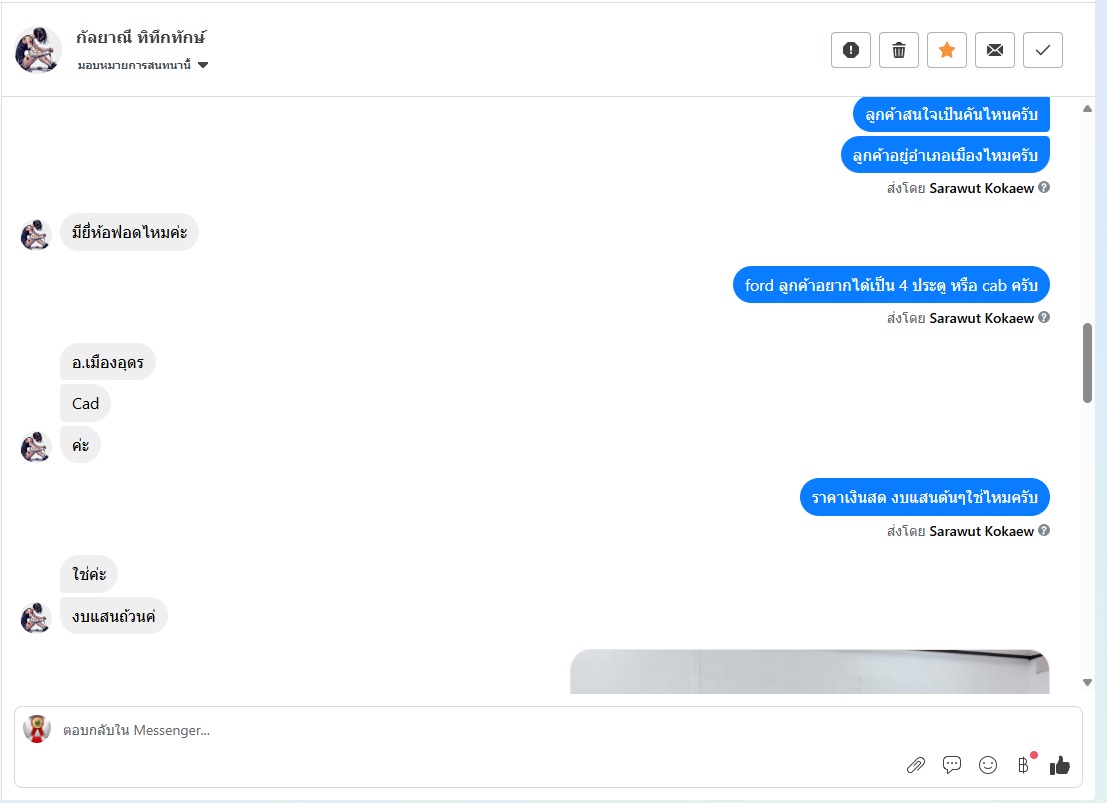The image size is (1107, 803).
Task: Mark conversation unread with envelope icon
Action: pyautogui.click(x=995, y=50)
